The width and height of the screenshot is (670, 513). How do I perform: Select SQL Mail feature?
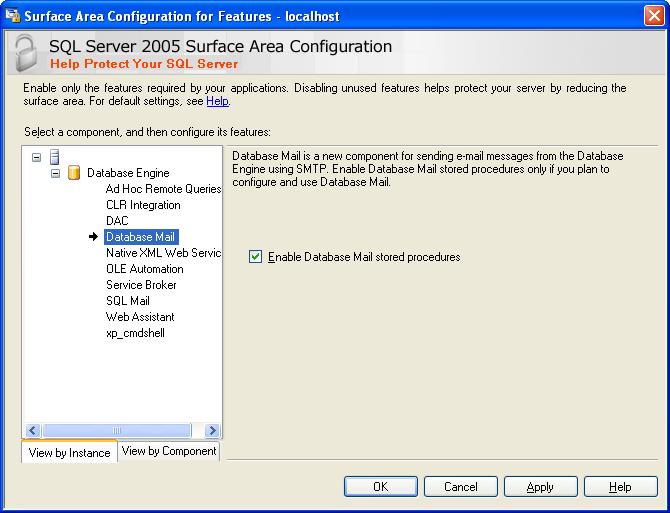pos(128,301)
